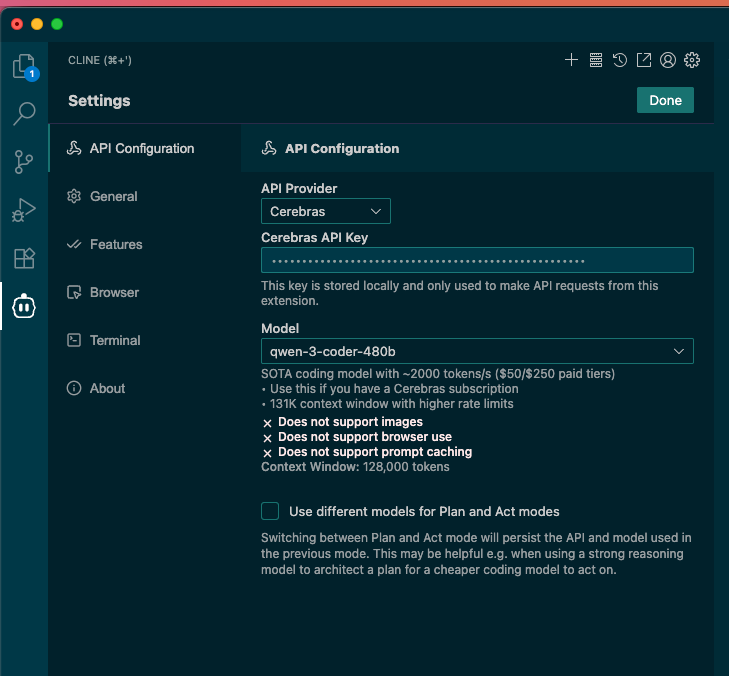Click the Settings heading text
The height and width of the screenshot is (676, 729).
point(99,100)
